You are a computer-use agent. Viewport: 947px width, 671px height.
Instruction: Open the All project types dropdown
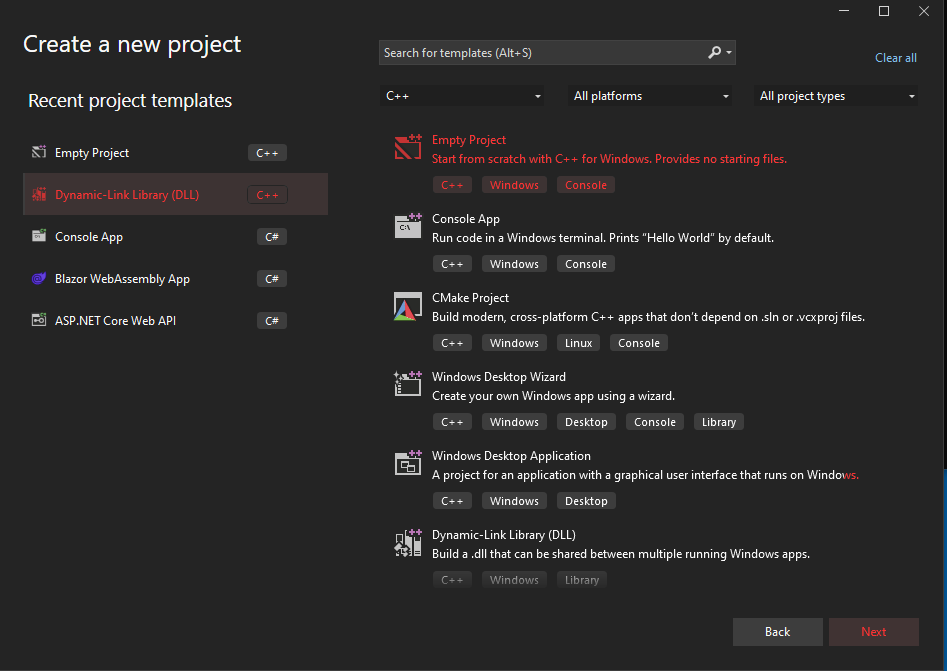tap(835, 96)
